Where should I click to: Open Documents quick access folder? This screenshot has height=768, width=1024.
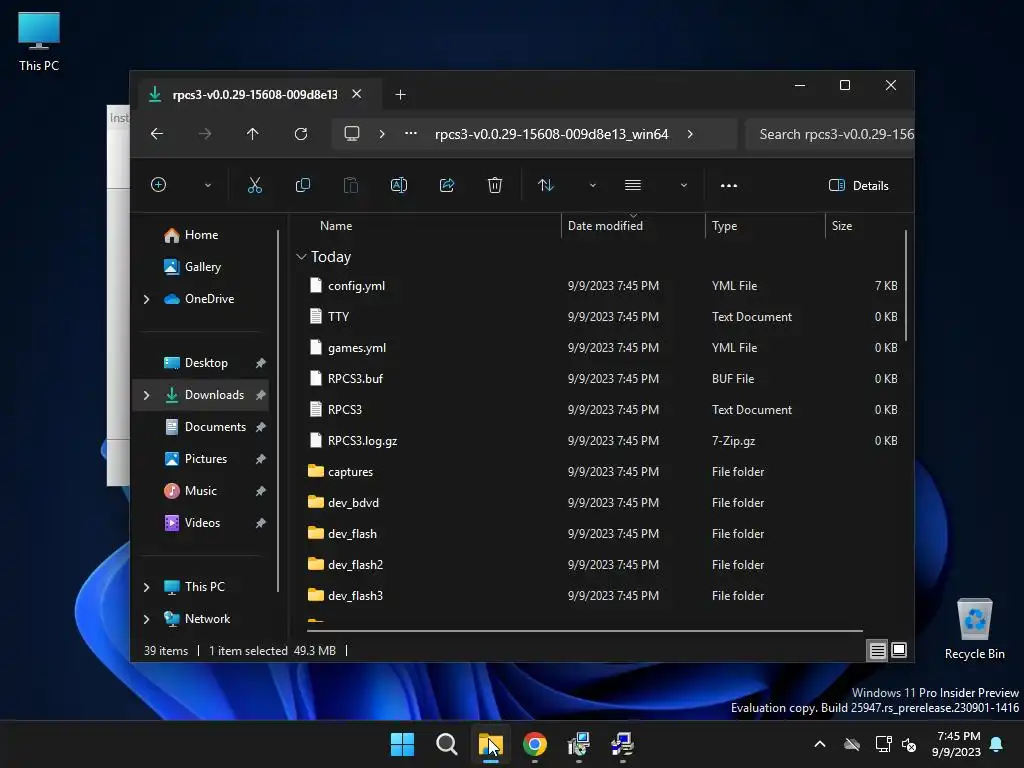(215, 426)
